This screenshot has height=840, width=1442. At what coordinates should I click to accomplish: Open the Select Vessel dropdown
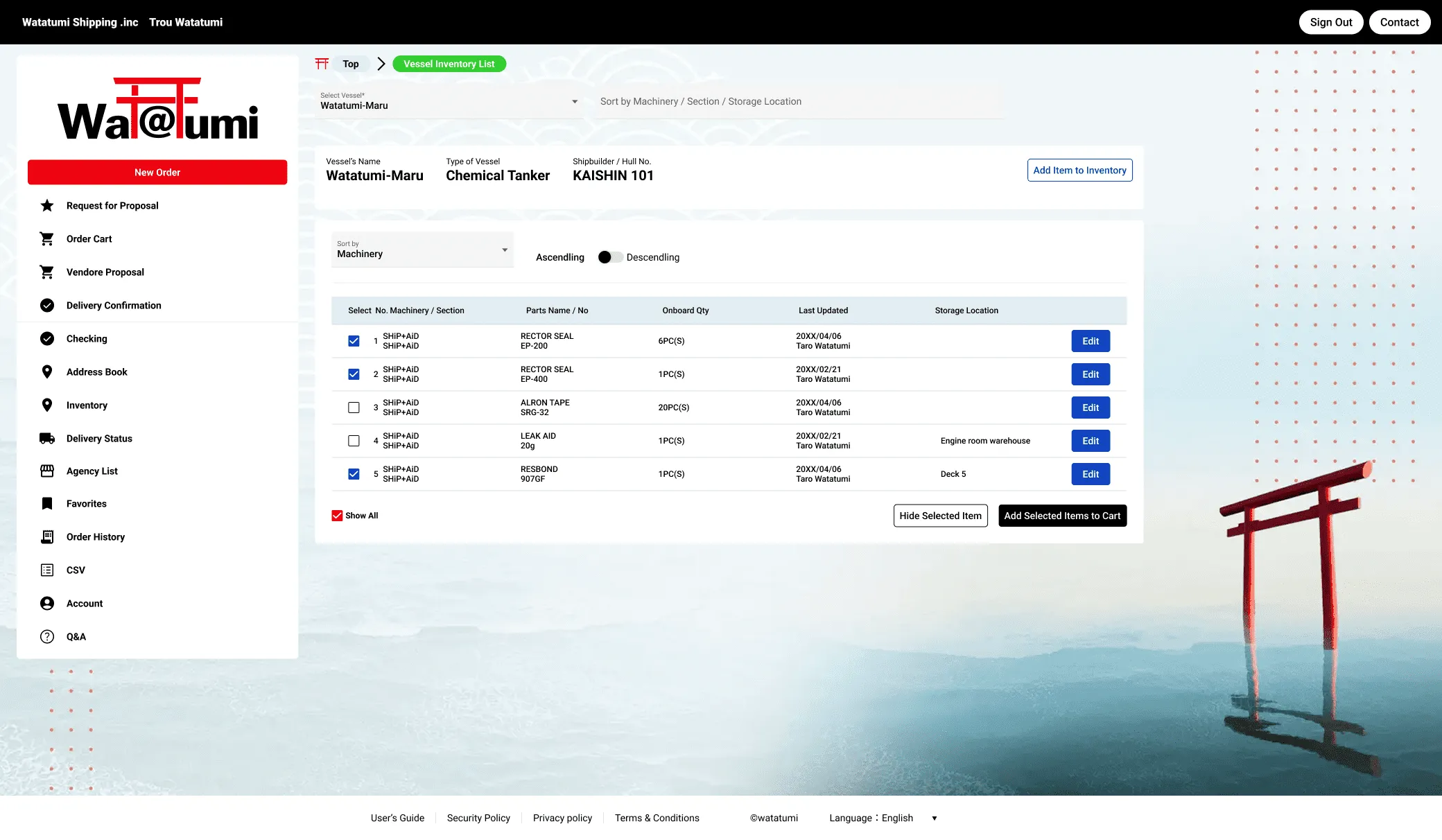(449, 102)
